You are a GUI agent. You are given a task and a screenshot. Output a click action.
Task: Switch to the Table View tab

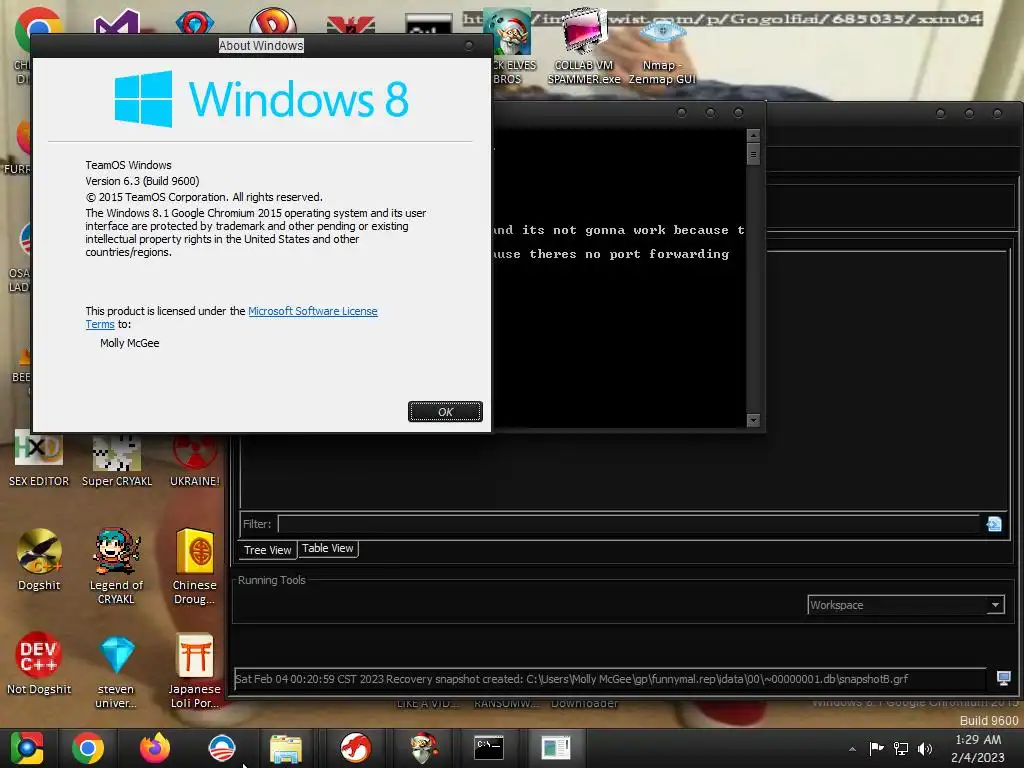(x=328, y=548)
